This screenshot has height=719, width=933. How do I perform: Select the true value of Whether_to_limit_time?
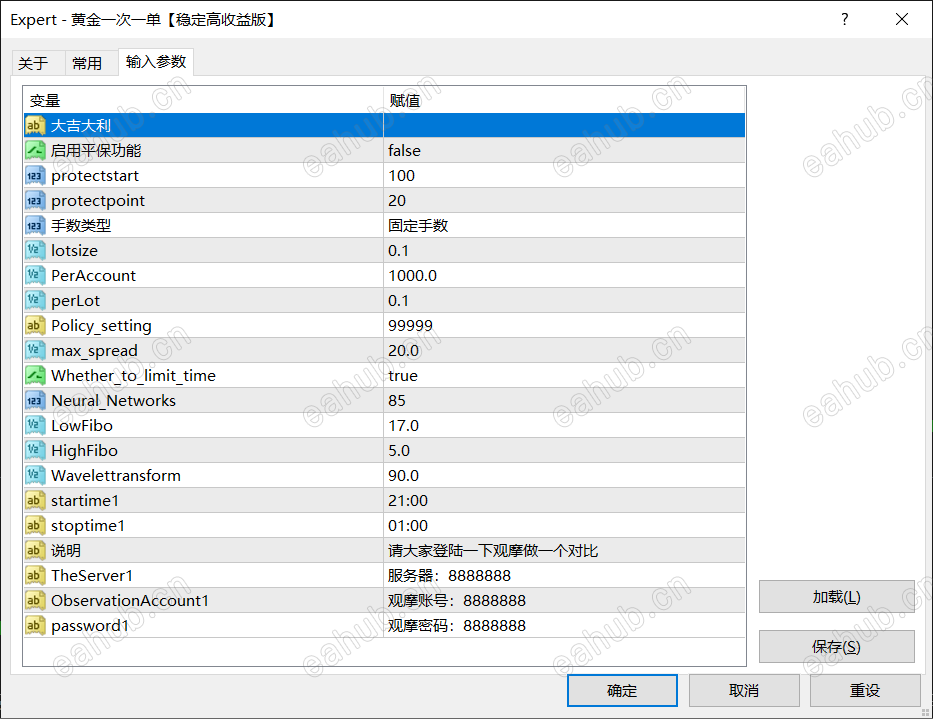click(x=403, y=376)
